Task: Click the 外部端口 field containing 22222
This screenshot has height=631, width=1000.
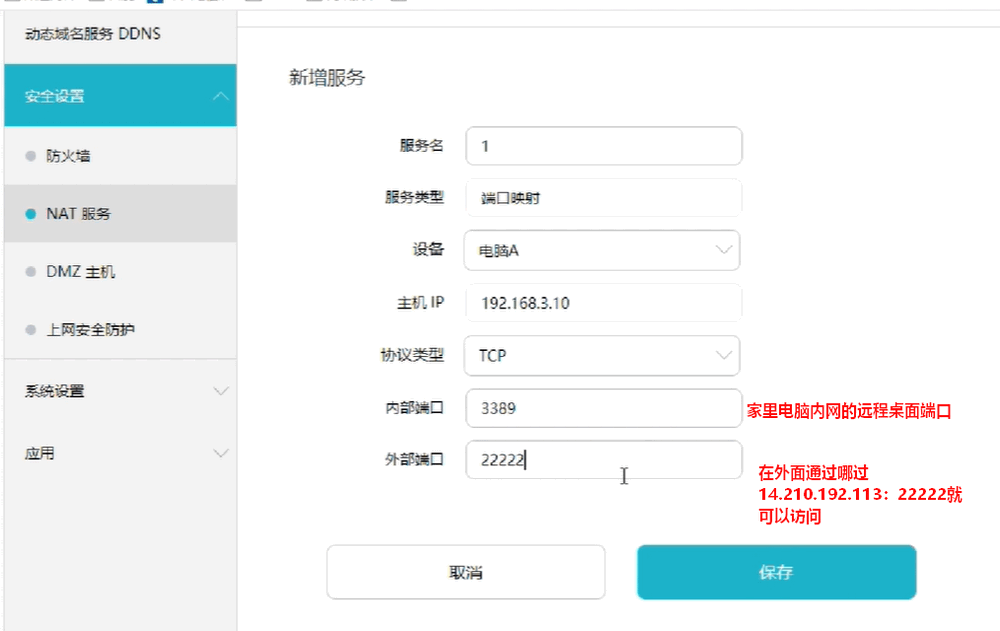Action: point(603,460)
